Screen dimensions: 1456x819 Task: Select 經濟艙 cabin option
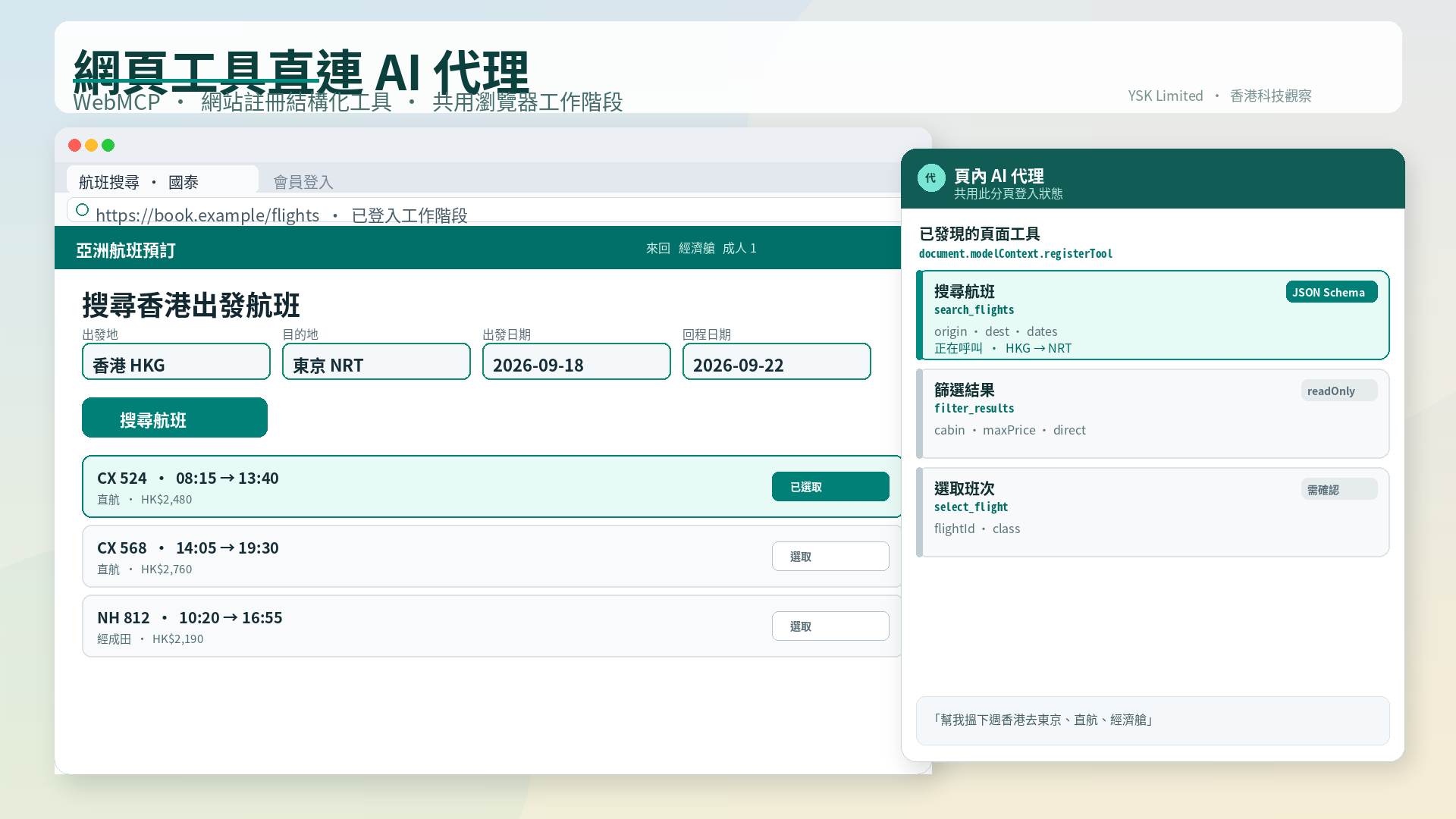click(696, 248)
